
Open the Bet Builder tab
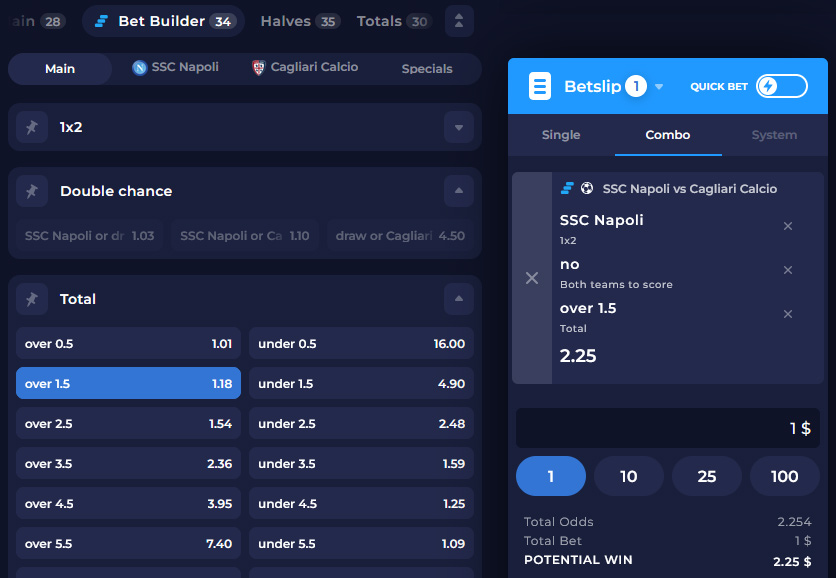point(163,21)
